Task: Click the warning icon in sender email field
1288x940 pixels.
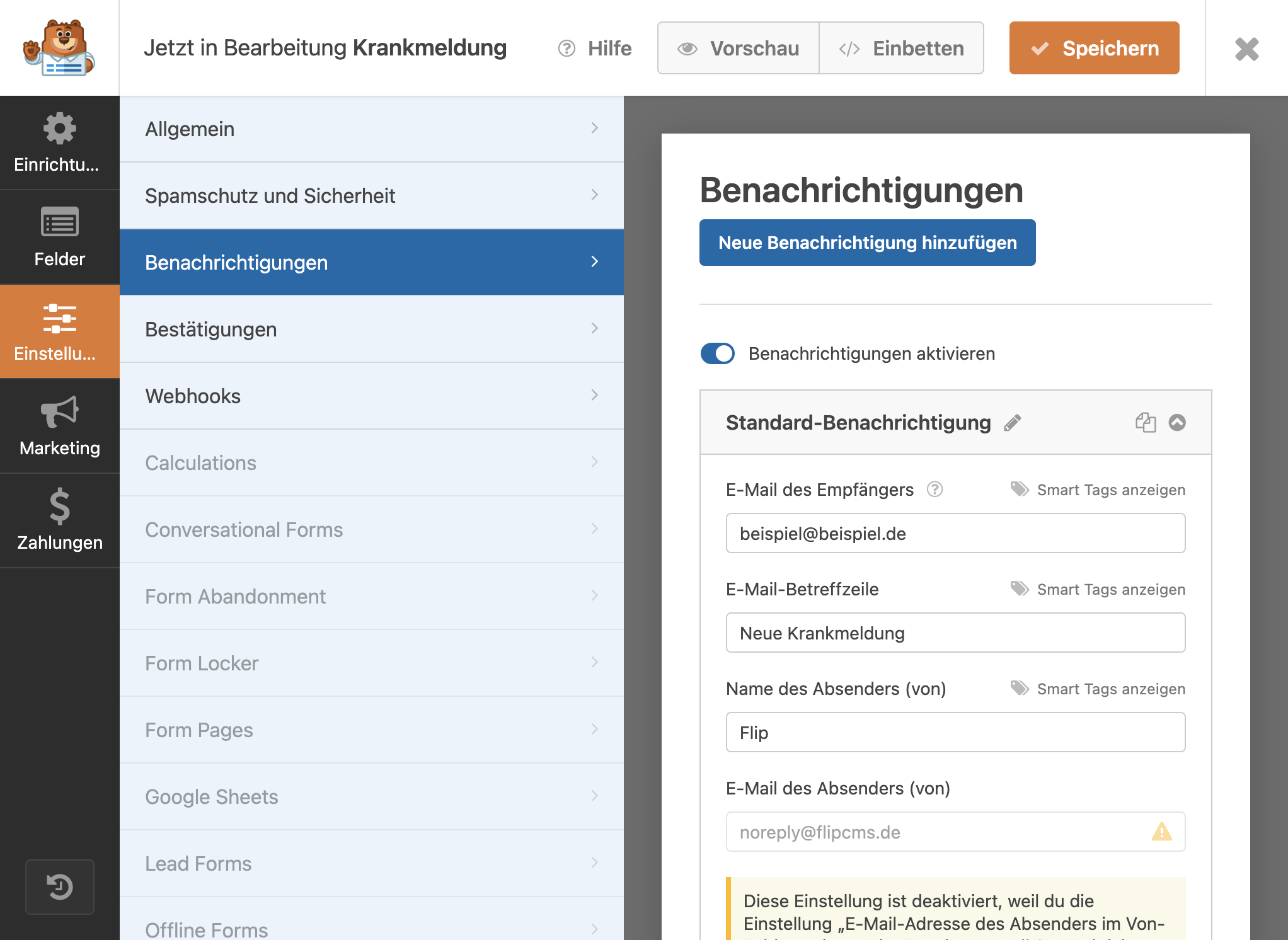Action: click(x=1161, y=832)
